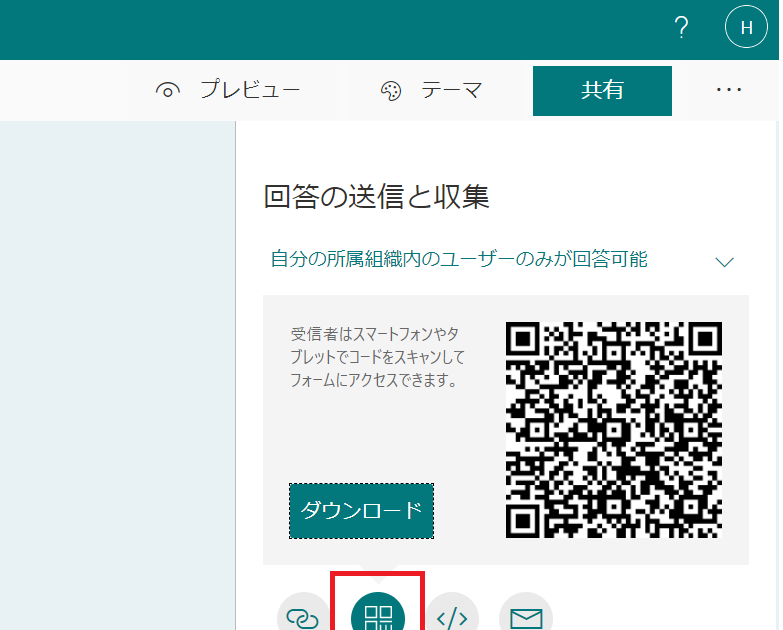Screen dimensions: 783x630
Task: Click the ダウンロード download button
Action: pyautogui.click(x=362, y=511)
